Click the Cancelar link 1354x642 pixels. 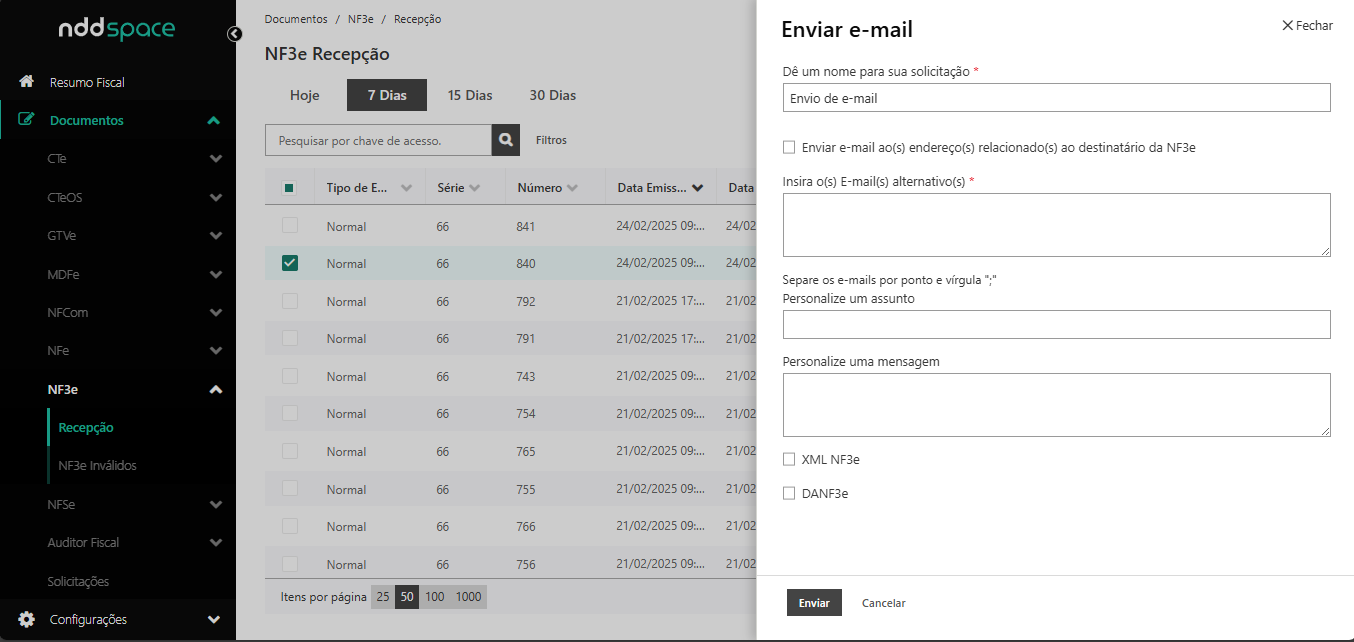(883, 603)
